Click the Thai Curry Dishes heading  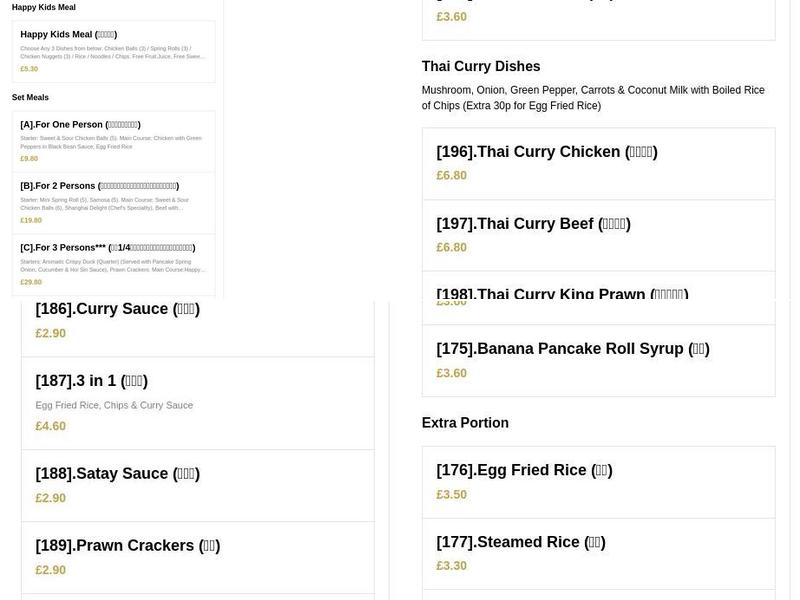click(x=481, y=66)
